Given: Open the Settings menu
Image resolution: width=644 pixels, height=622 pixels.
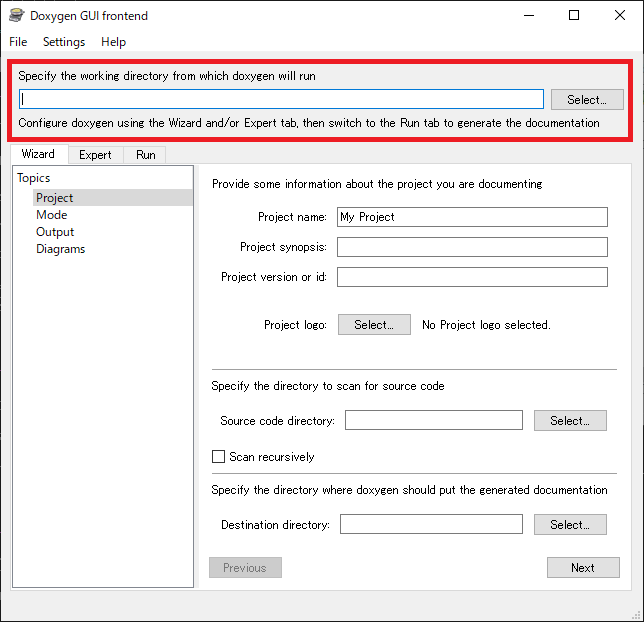Looking at the screenshot, I should click(x=64, y=42).
